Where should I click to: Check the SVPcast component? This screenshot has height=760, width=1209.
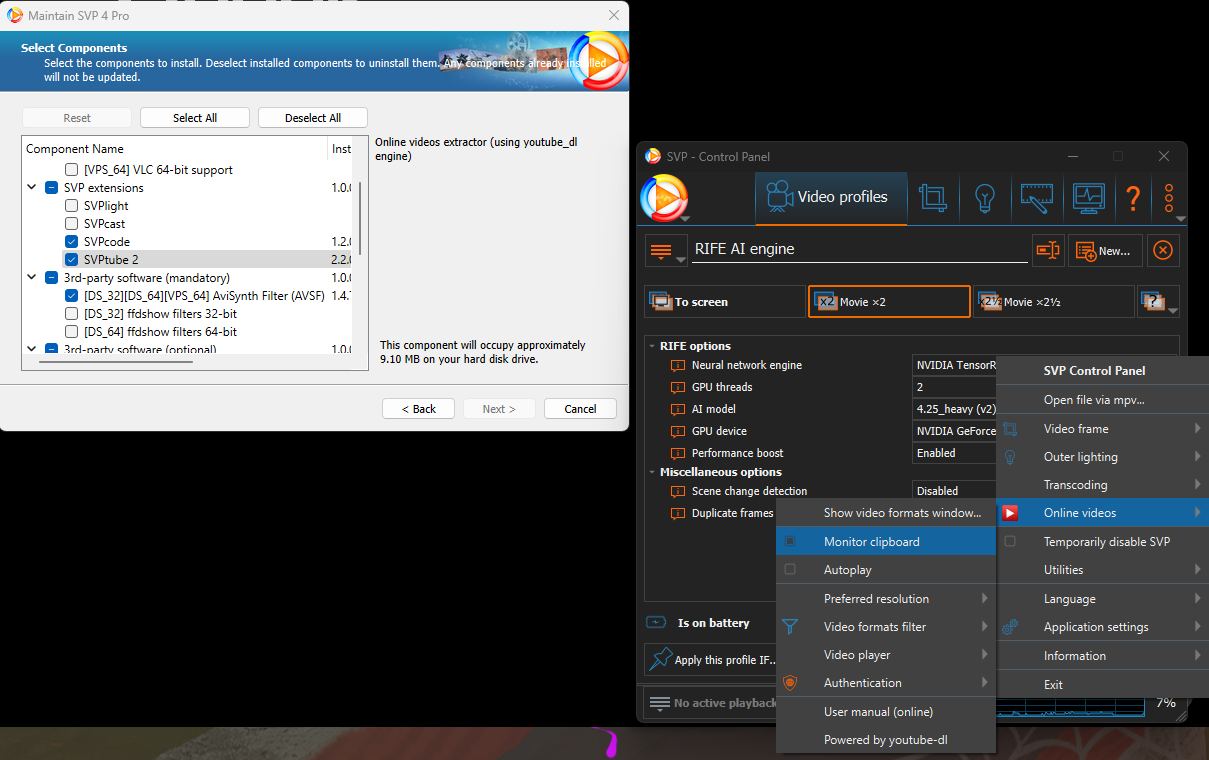(71, 224)
